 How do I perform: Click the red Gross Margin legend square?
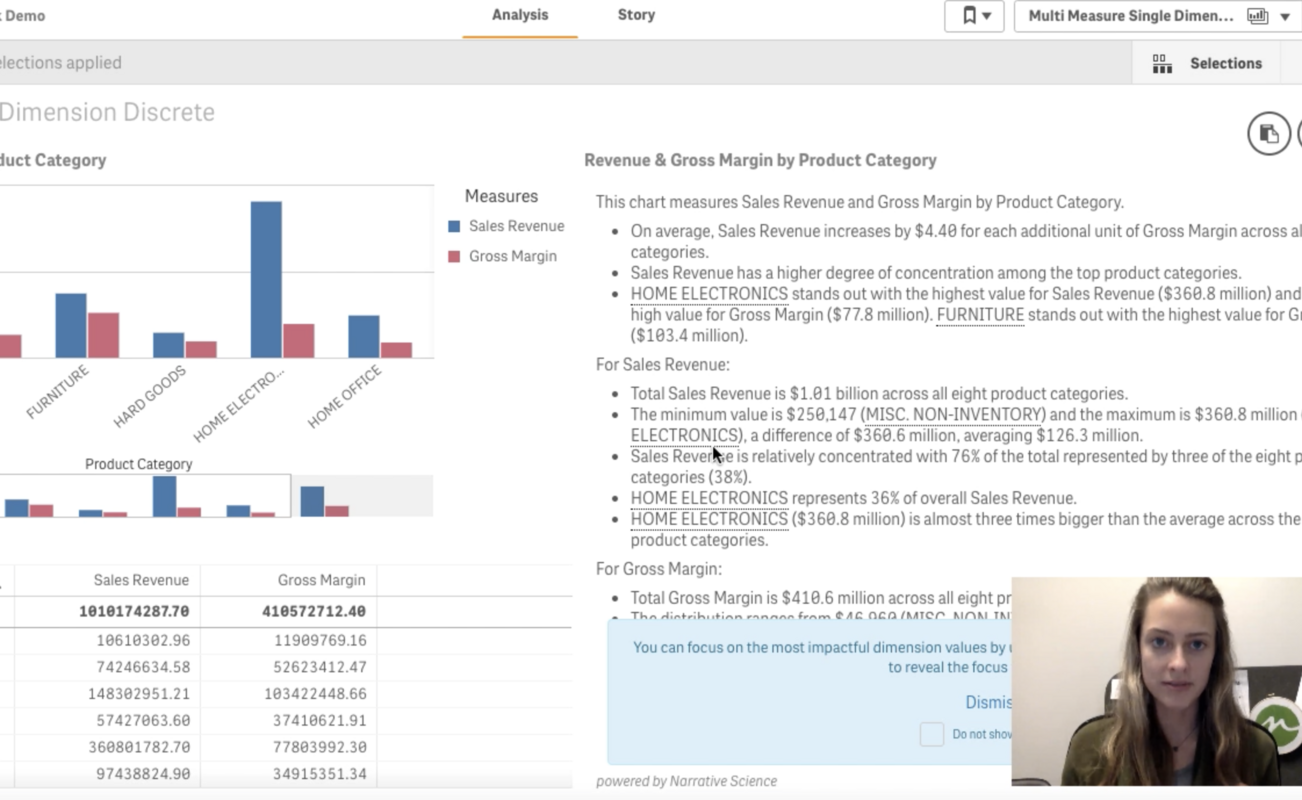pyautogui.click(x=454, y=257)
